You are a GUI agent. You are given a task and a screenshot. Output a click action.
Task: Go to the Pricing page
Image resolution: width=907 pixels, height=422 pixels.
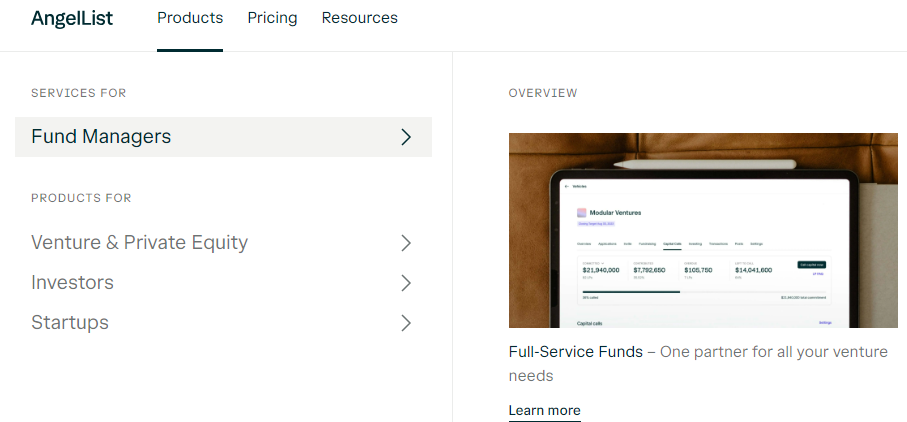272,18
